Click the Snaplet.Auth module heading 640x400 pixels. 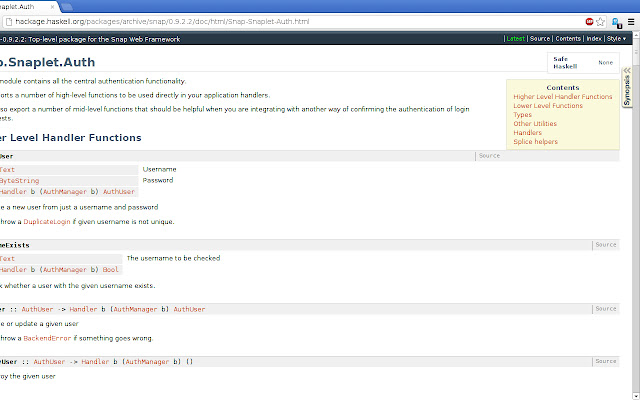pos(48,62)
